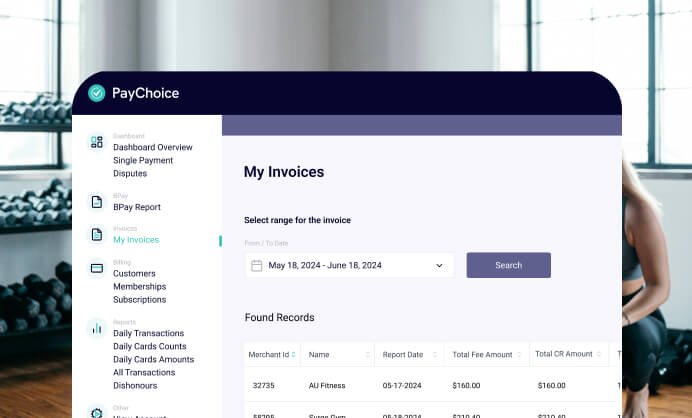Click the May 18 – June 18 date field

[x=349, y=265]
